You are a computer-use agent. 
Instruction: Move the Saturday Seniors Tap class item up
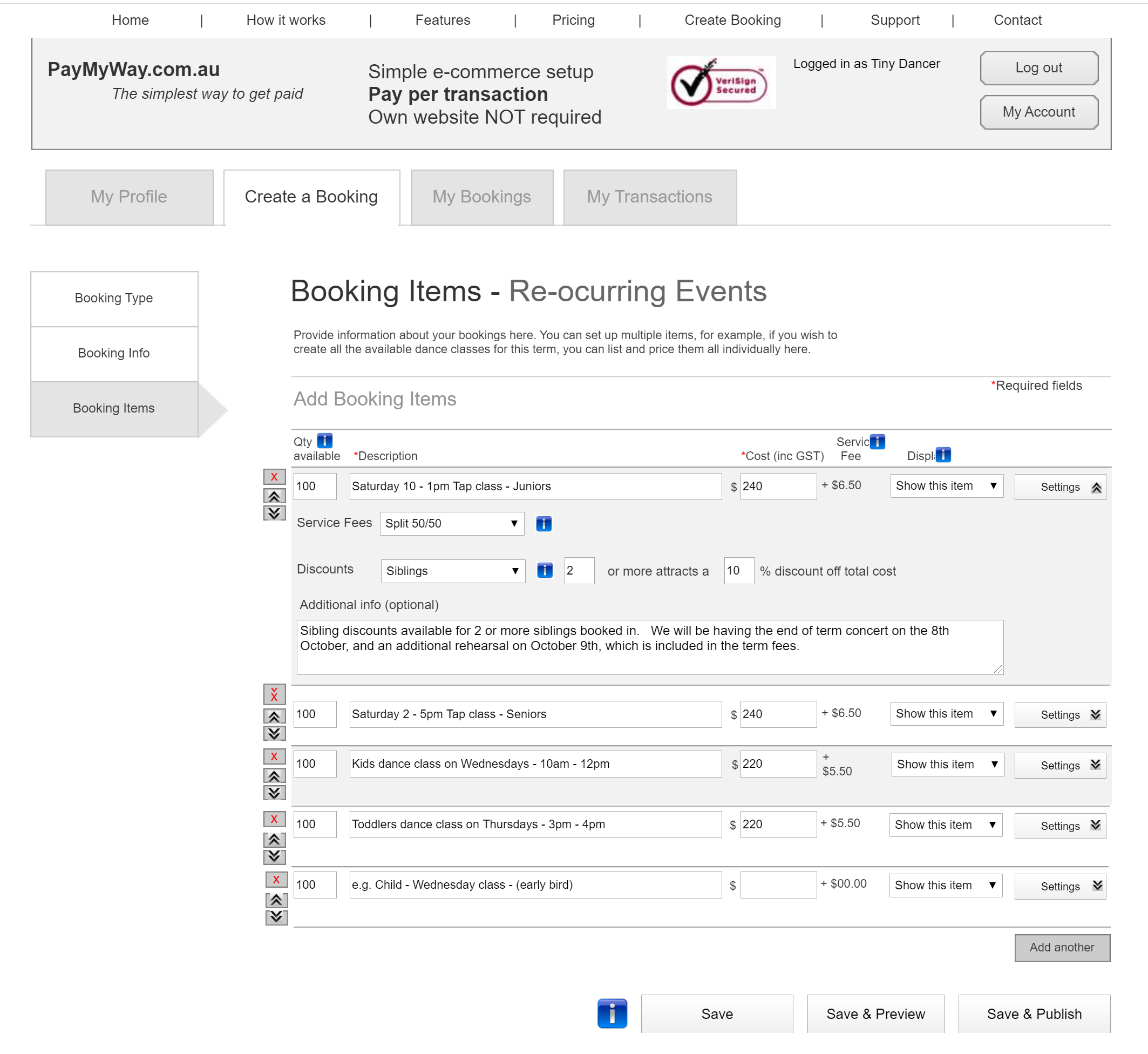[x=274, y=717]
